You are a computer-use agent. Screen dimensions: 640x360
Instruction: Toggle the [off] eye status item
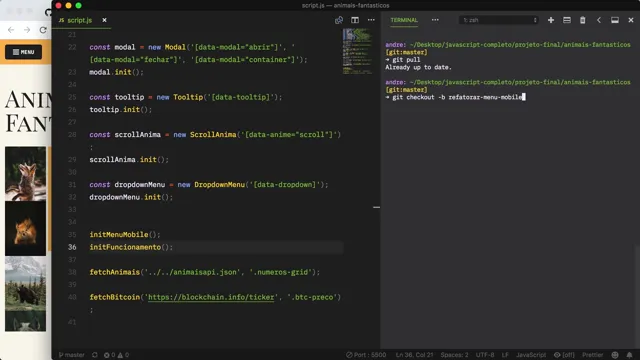click(x=564, y=355)
